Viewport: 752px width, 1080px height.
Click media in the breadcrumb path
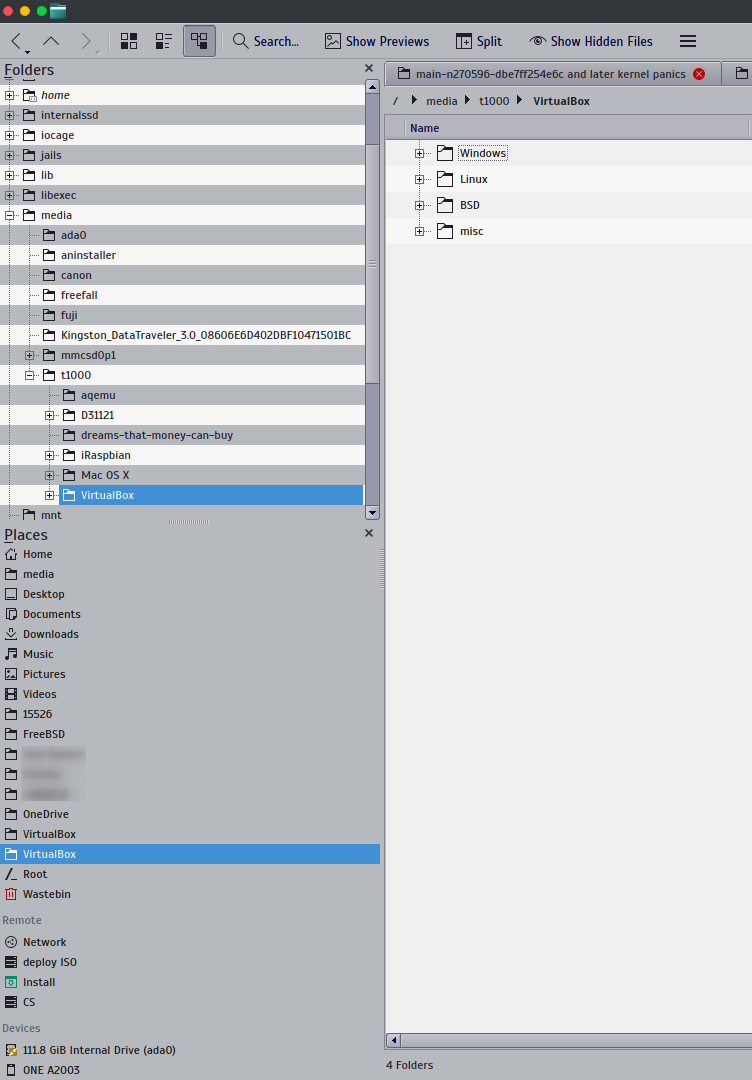(441, 101)
